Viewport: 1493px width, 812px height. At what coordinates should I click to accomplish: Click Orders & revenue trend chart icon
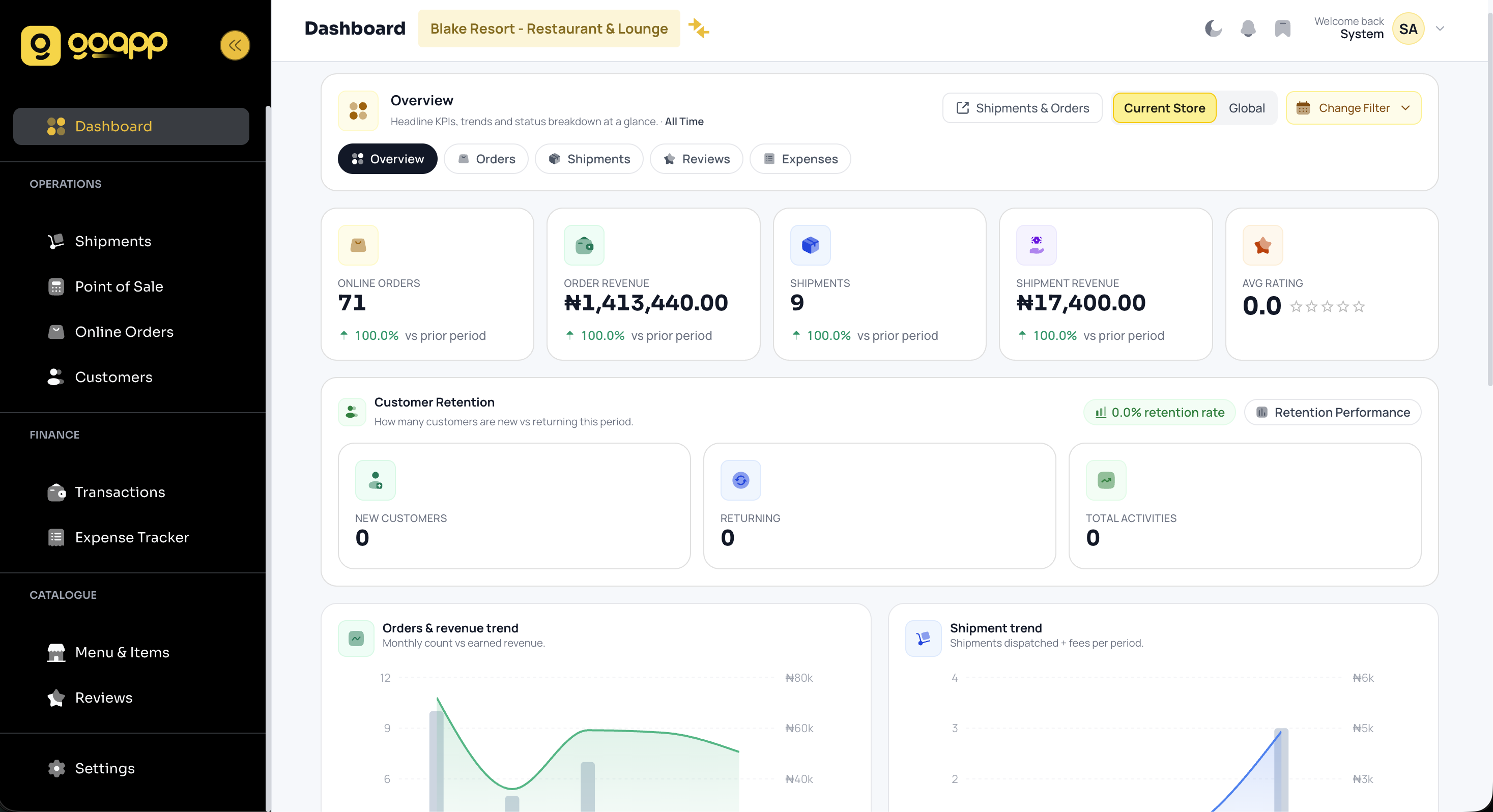[356, 638]
